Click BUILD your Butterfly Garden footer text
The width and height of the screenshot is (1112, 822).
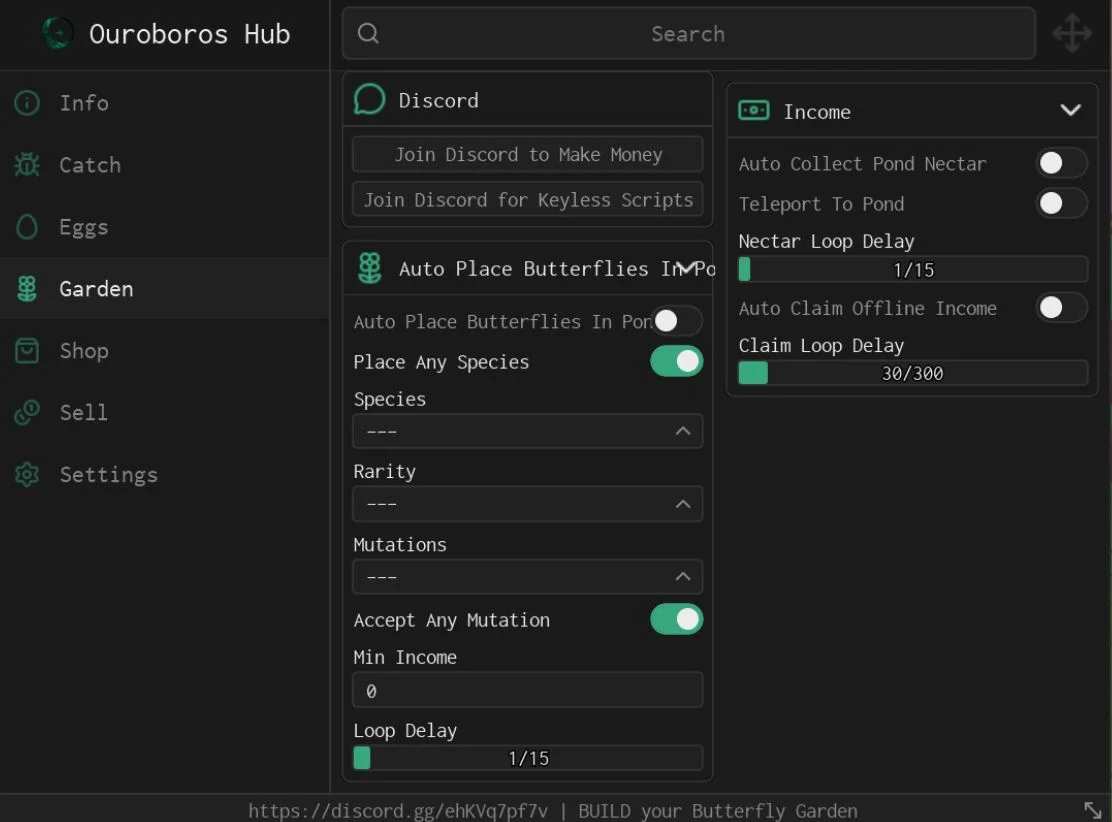pos(718,811)
